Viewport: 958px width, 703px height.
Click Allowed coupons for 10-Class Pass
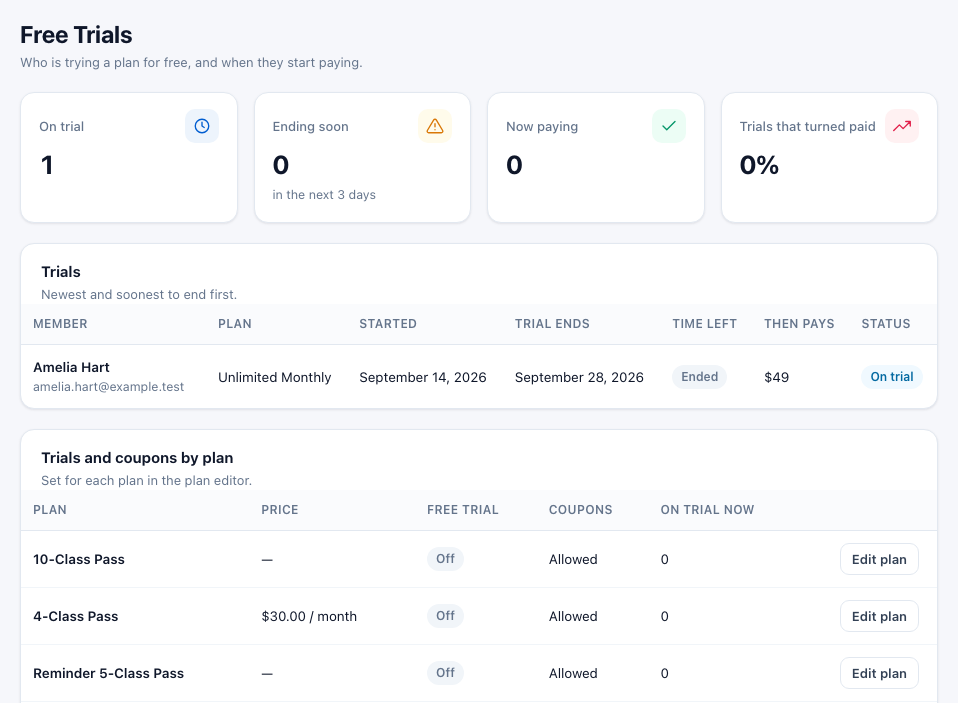[x=572, y=559]
